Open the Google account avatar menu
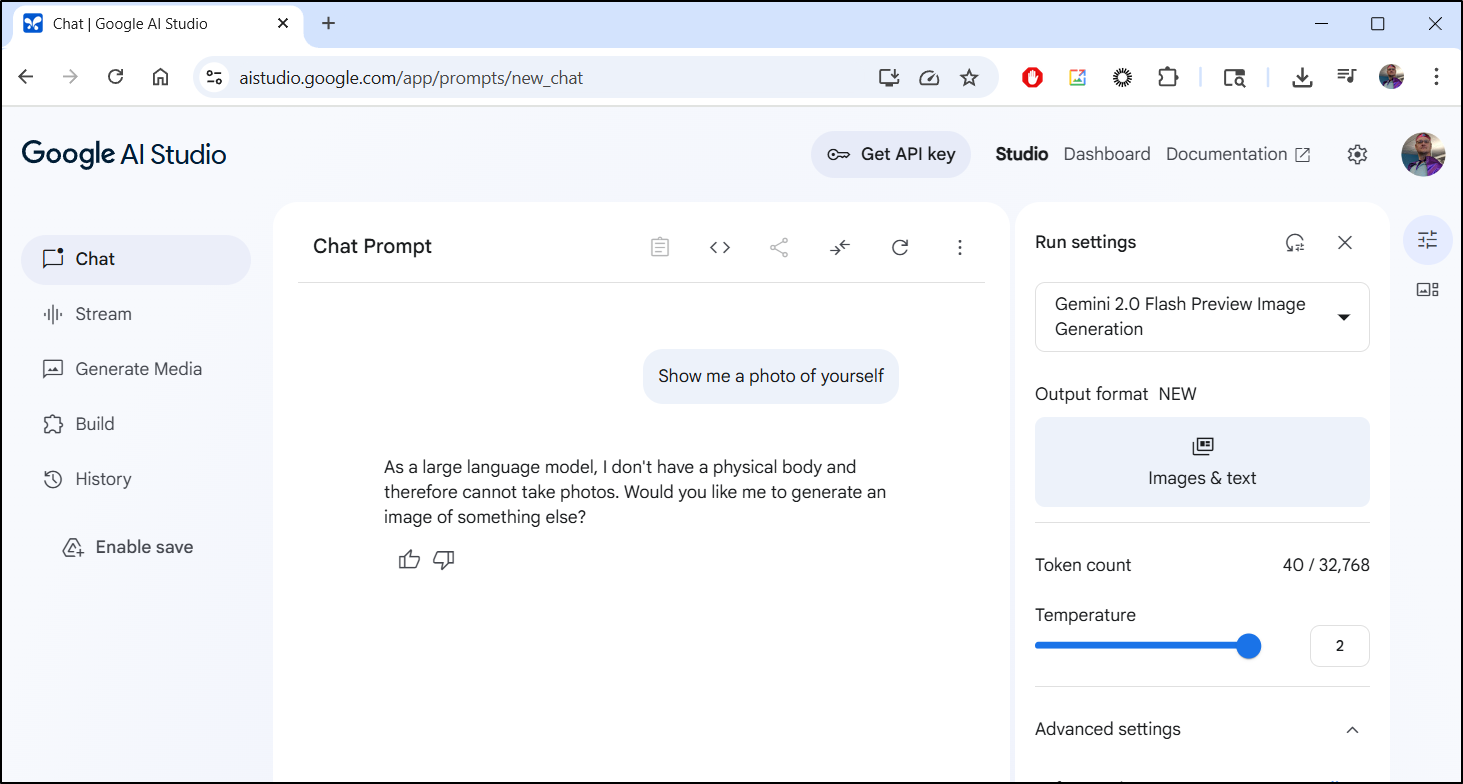This screenshot has width=1463, height=784. click(x=1423, y=154)
